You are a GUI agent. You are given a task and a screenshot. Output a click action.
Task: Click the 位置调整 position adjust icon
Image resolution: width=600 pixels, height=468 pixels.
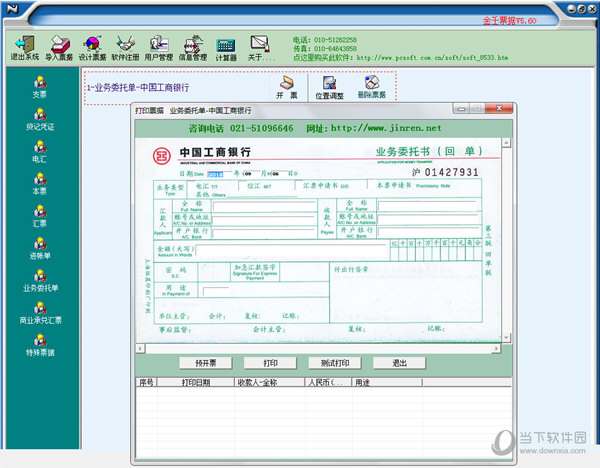329,88
